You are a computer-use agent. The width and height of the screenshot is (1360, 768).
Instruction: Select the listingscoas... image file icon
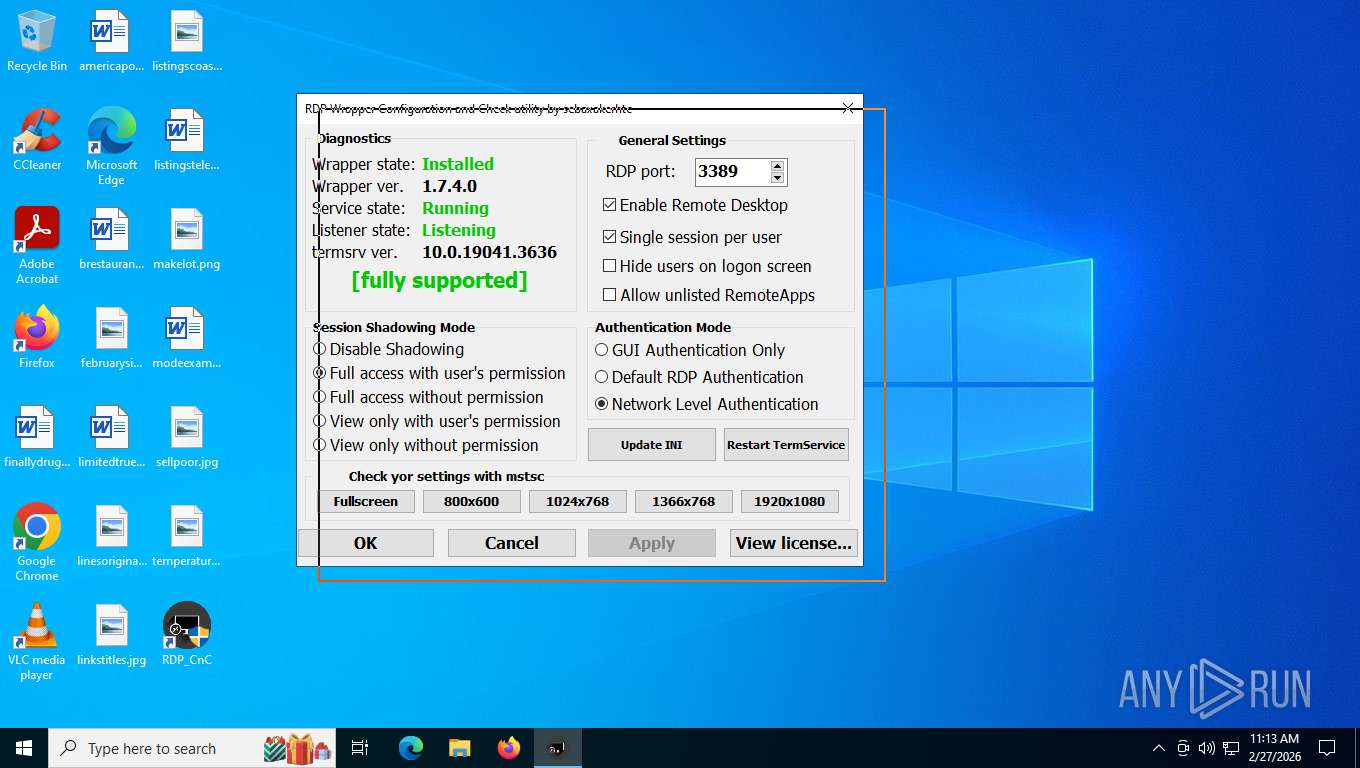tap(187, 41)
